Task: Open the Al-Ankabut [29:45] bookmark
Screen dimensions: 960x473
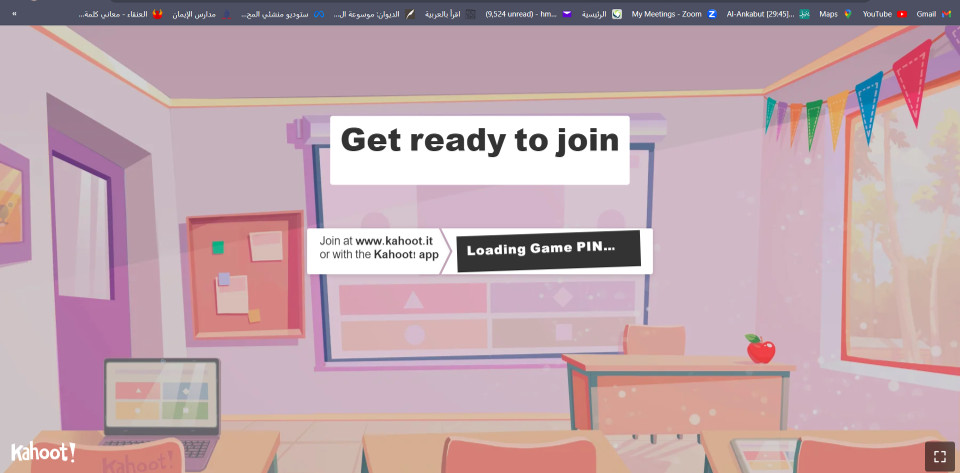Action: coord(768,13)
